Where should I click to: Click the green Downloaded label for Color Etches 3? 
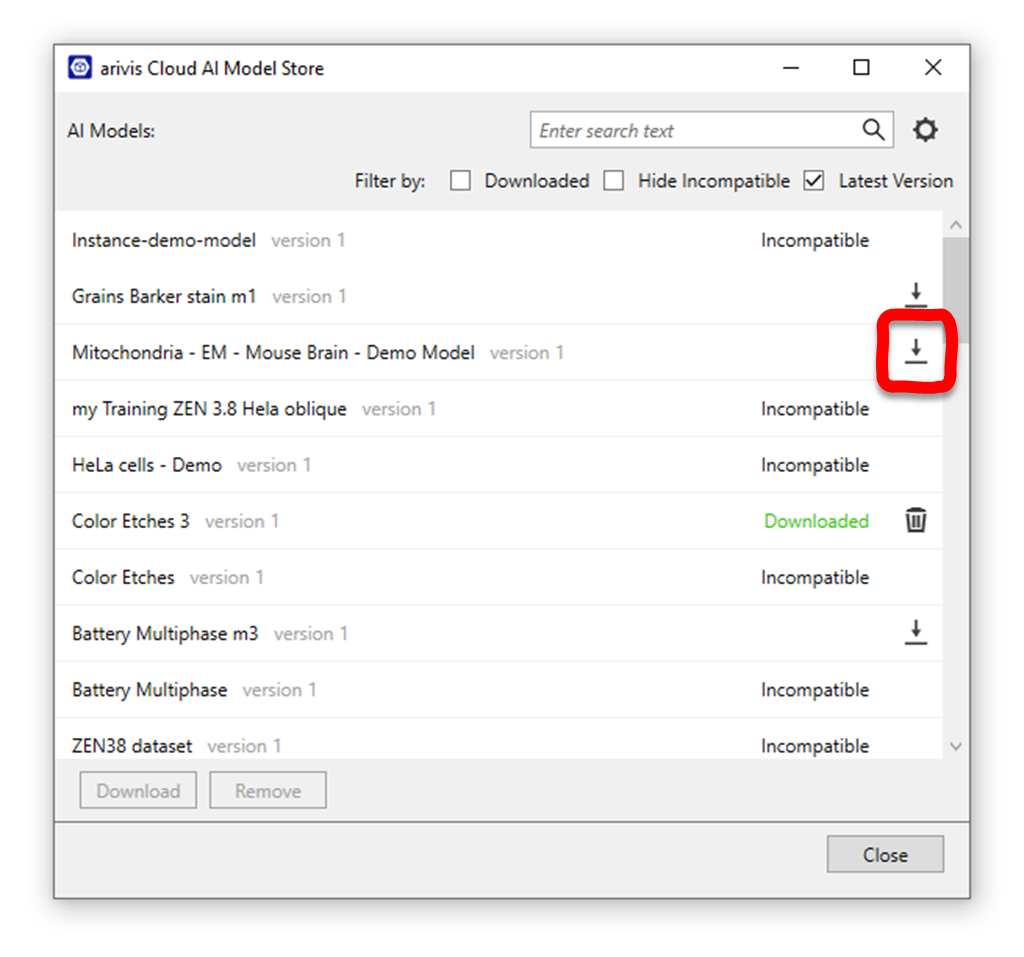[x=816, y=521]
